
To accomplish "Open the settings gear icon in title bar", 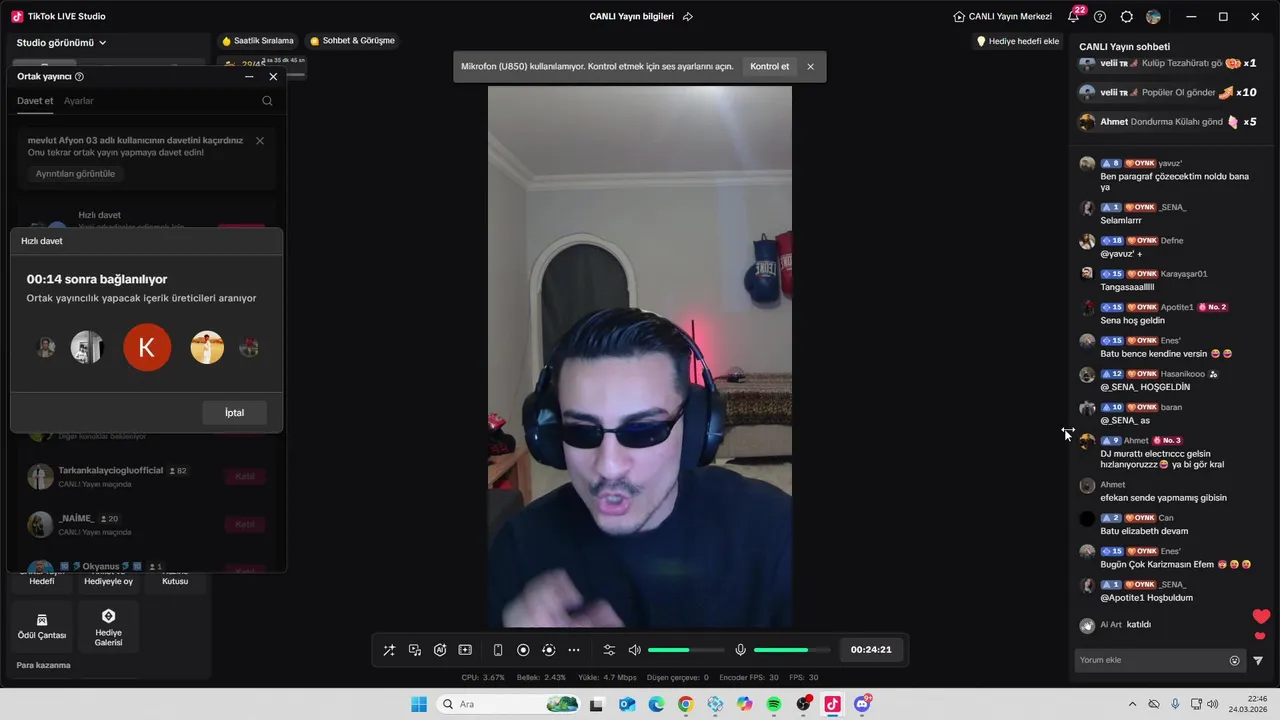I will pyautogui.click(x=1127, y=17).
